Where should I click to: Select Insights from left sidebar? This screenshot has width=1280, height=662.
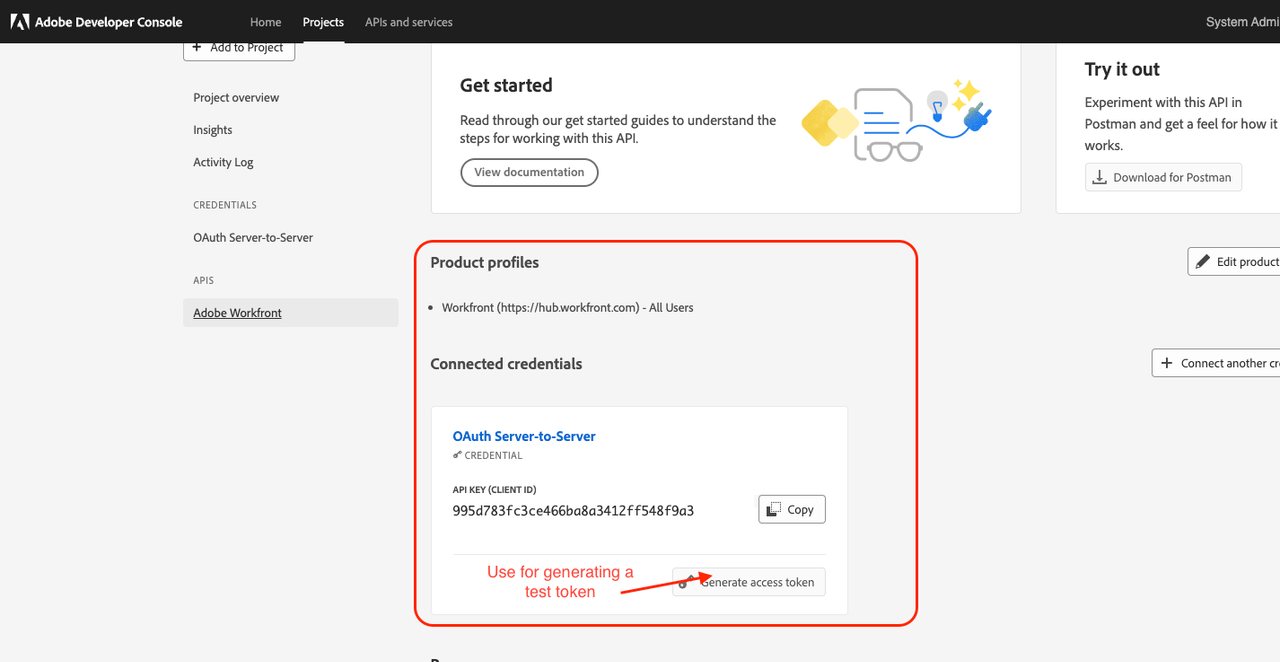click(213, 130)
